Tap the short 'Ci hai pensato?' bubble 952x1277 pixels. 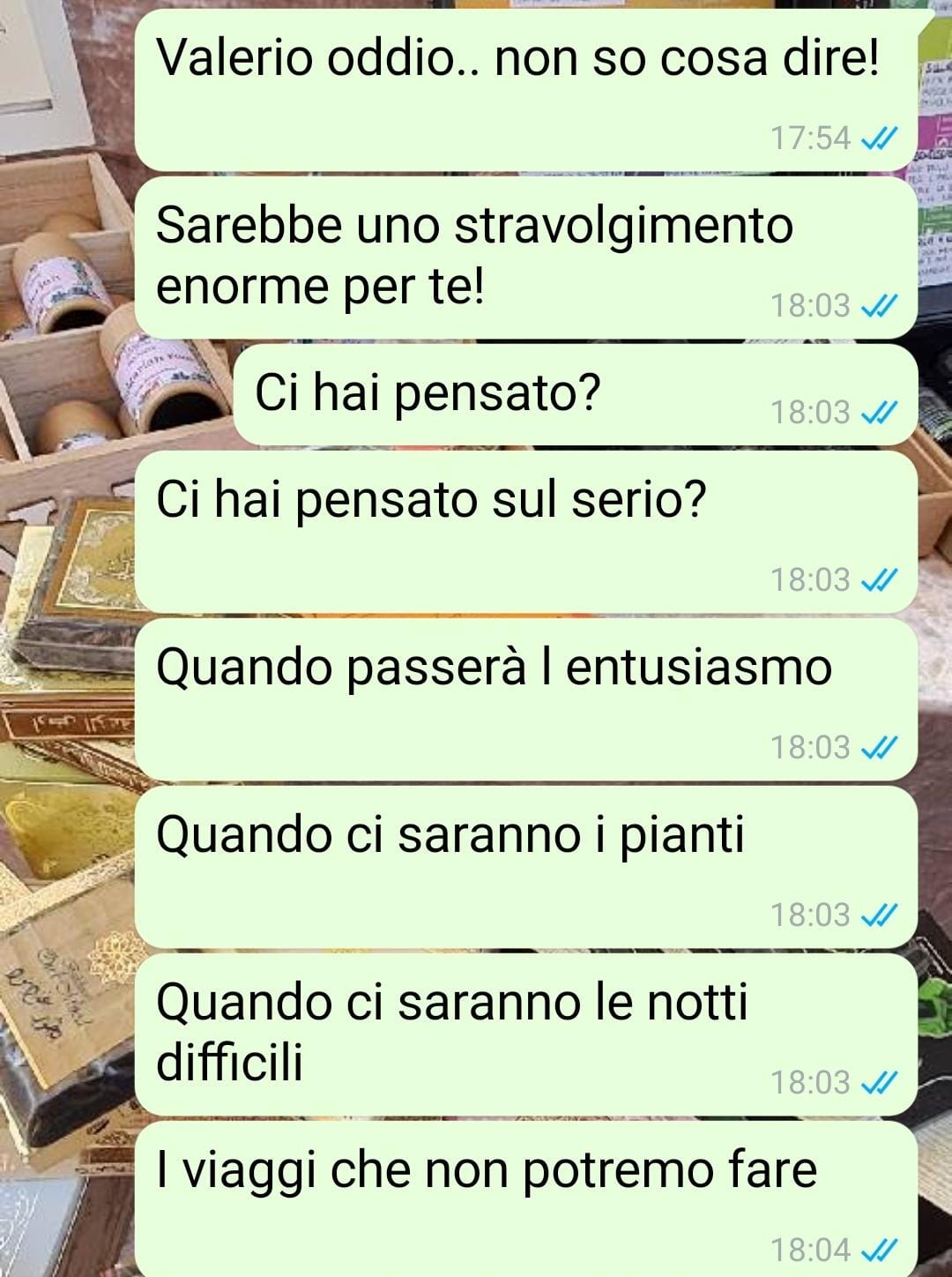pos(576,394)
